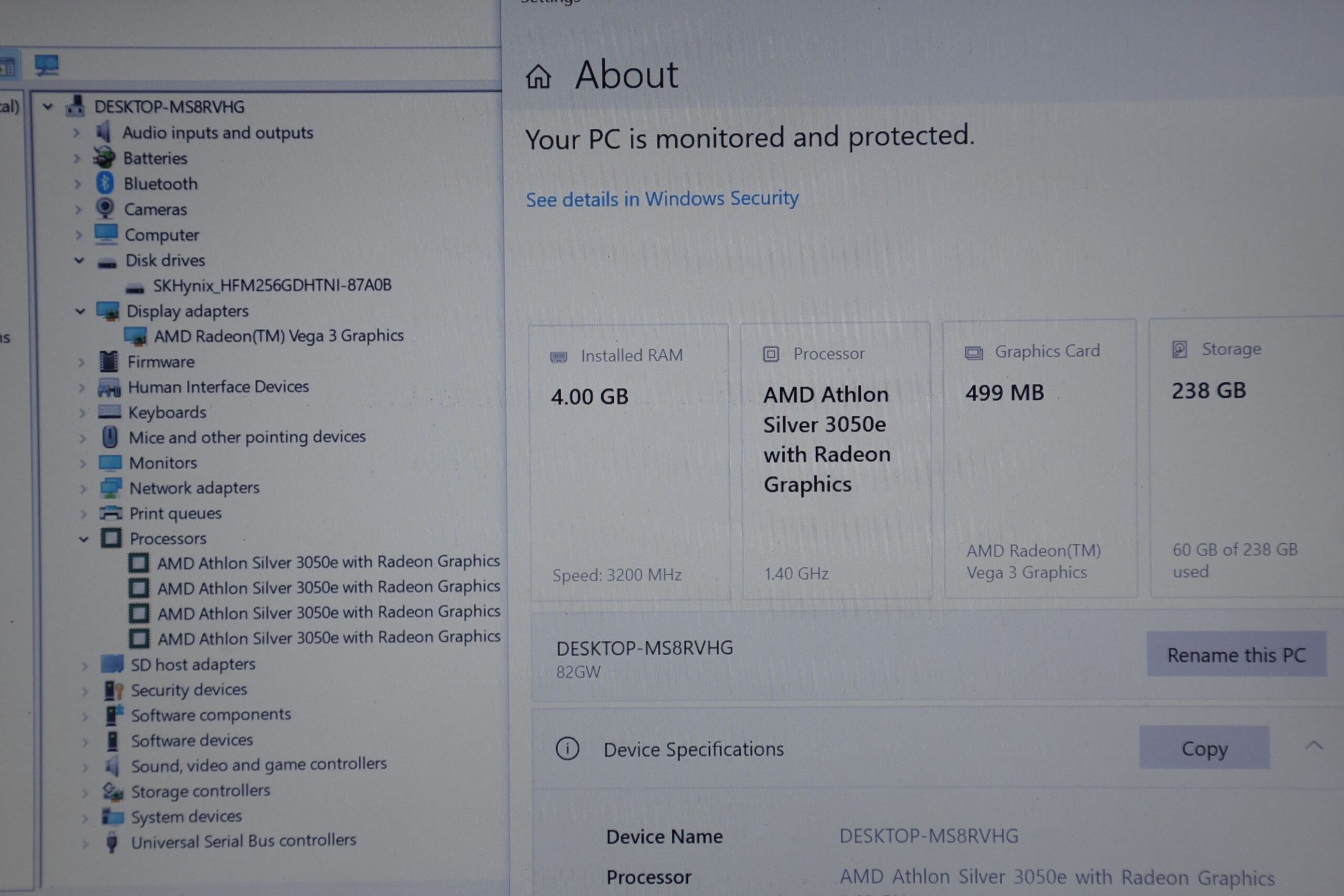Click the Sound, video and game controllers icon
The height and width of the screenshot is (896, 1344).
113,766
